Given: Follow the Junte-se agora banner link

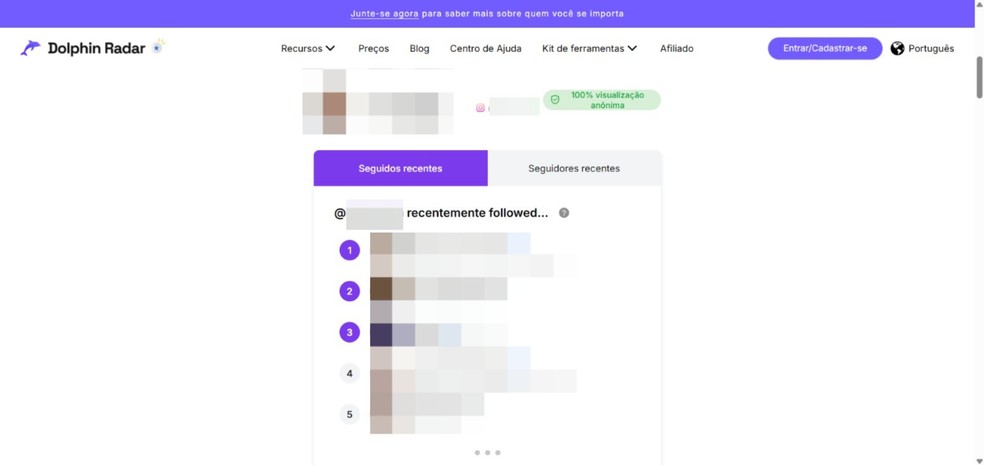Looking at the screenshot, I should (x=384, y=14).
